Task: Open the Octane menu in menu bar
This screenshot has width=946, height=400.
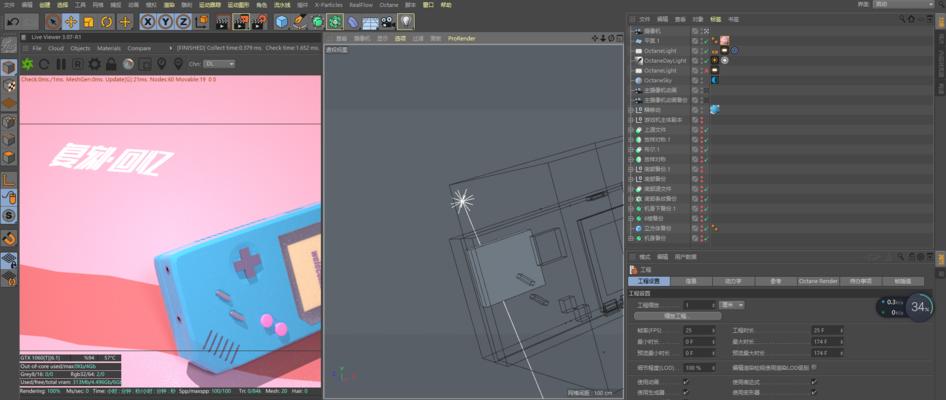Action: tap(389, 4)
